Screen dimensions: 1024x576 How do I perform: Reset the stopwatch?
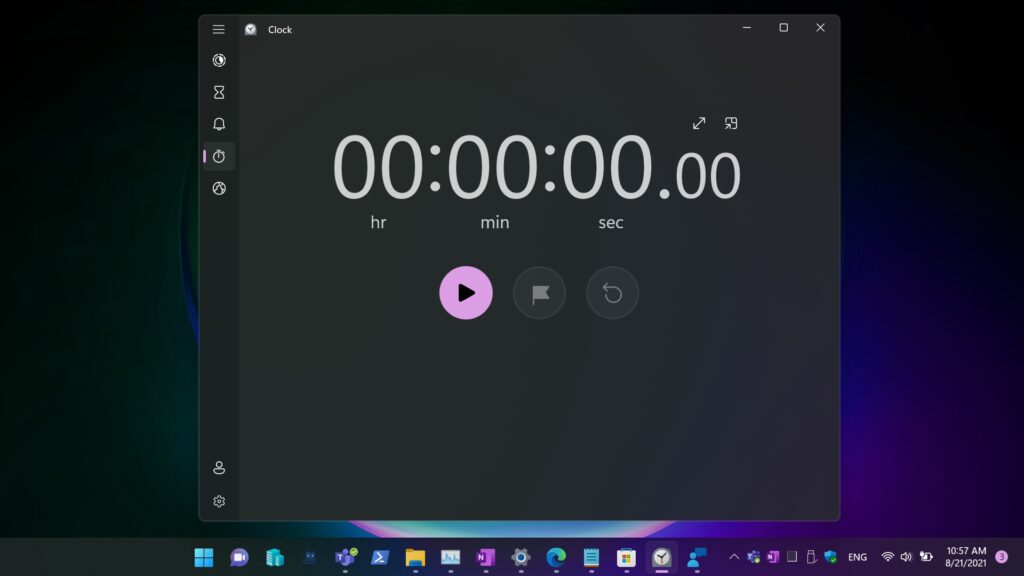(612, 293)
